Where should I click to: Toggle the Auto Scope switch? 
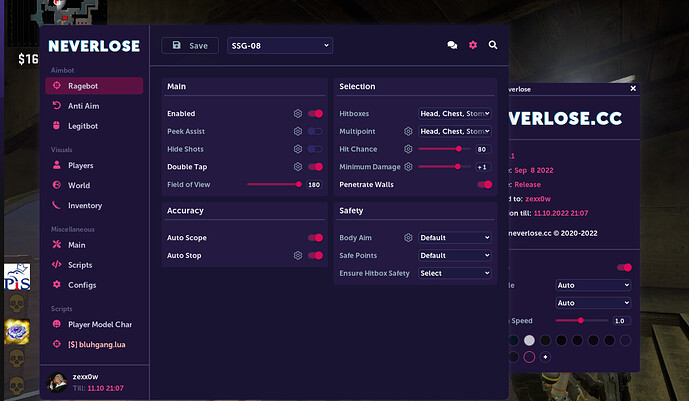tap(315, 238)
